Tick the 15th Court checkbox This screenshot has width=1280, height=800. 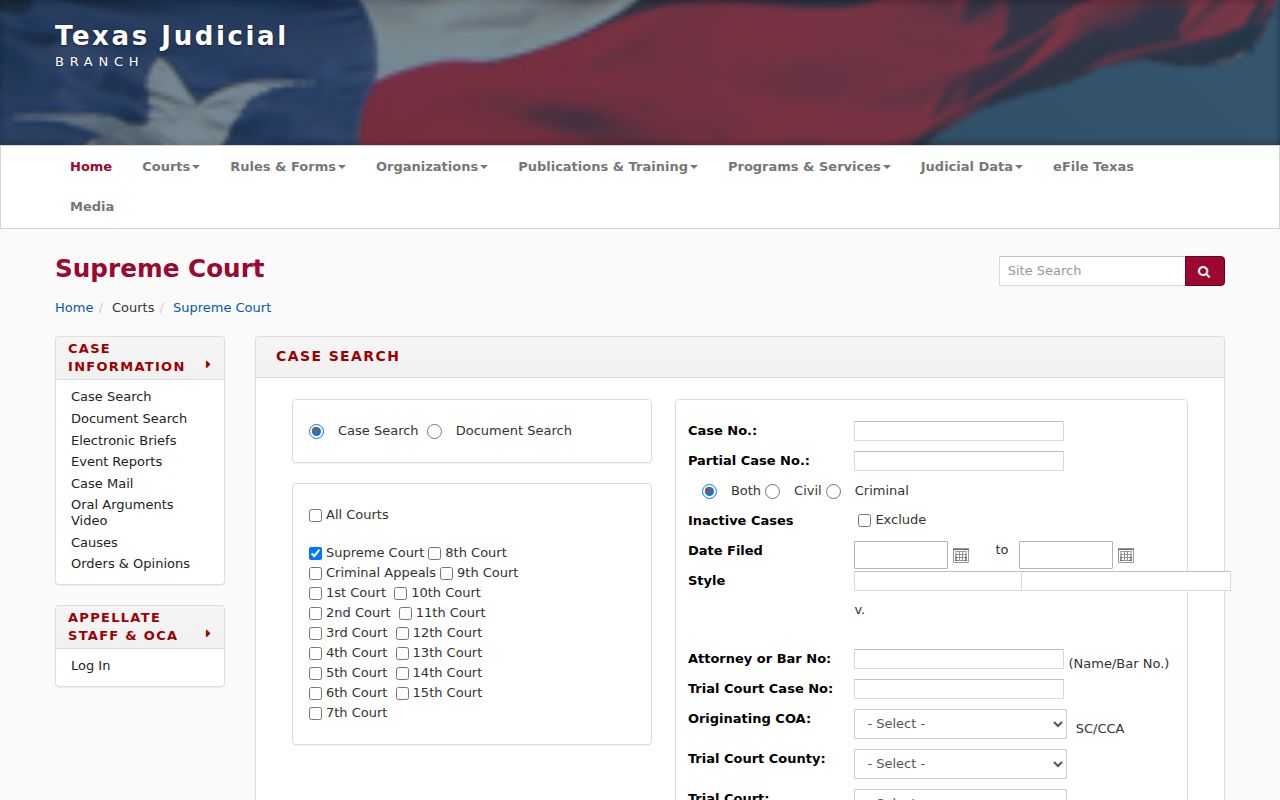(402, 693)
